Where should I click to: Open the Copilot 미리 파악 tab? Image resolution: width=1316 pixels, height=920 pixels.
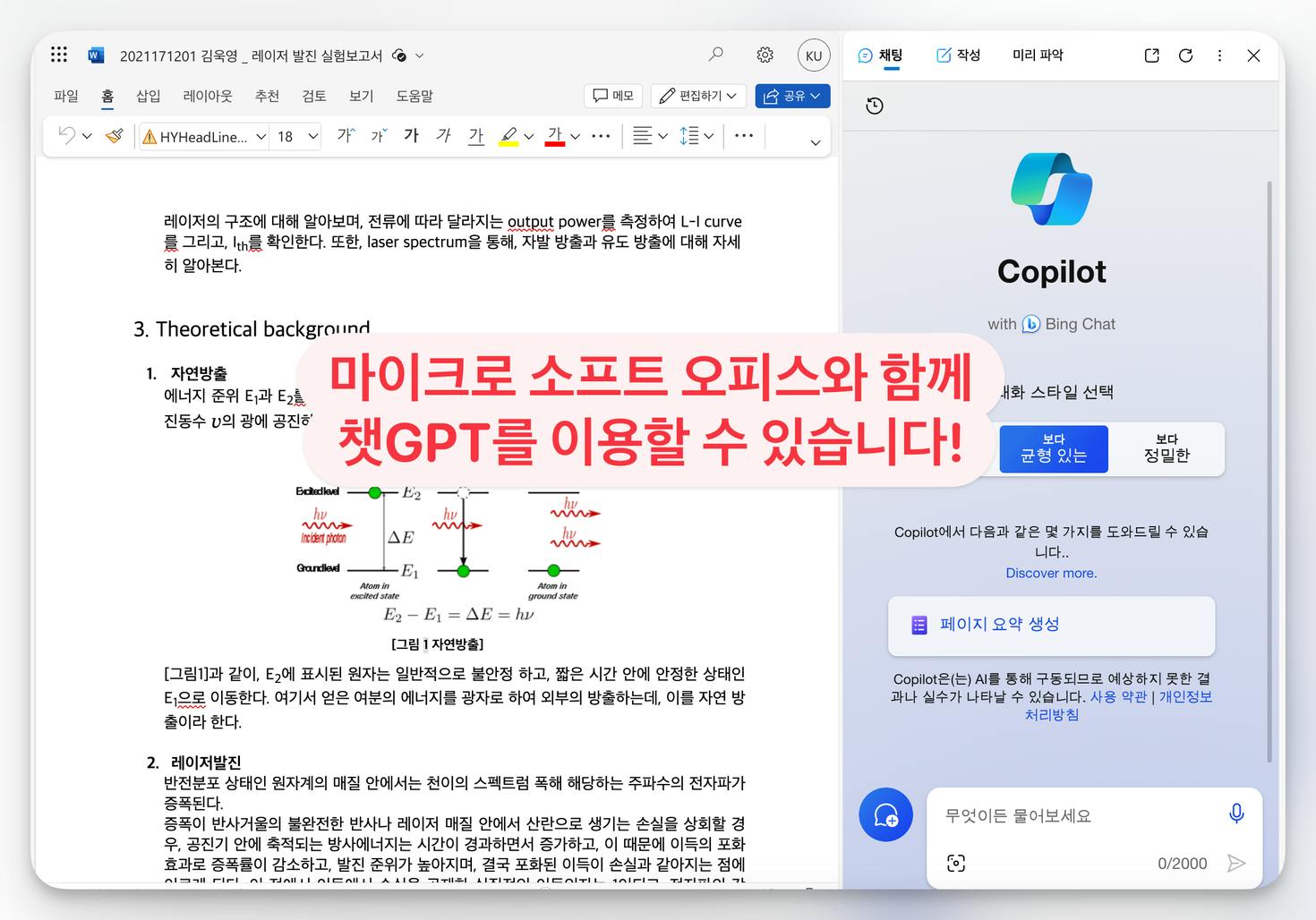tap(1038, 55)
